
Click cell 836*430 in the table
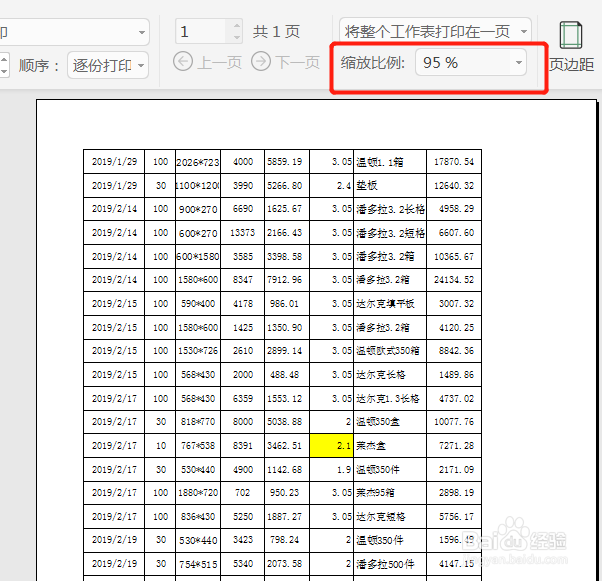[198, 516]
